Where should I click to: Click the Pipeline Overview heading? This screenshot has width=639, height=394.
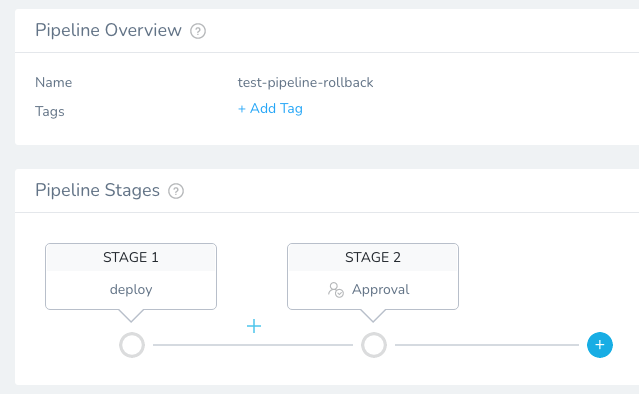coord(108,30)
